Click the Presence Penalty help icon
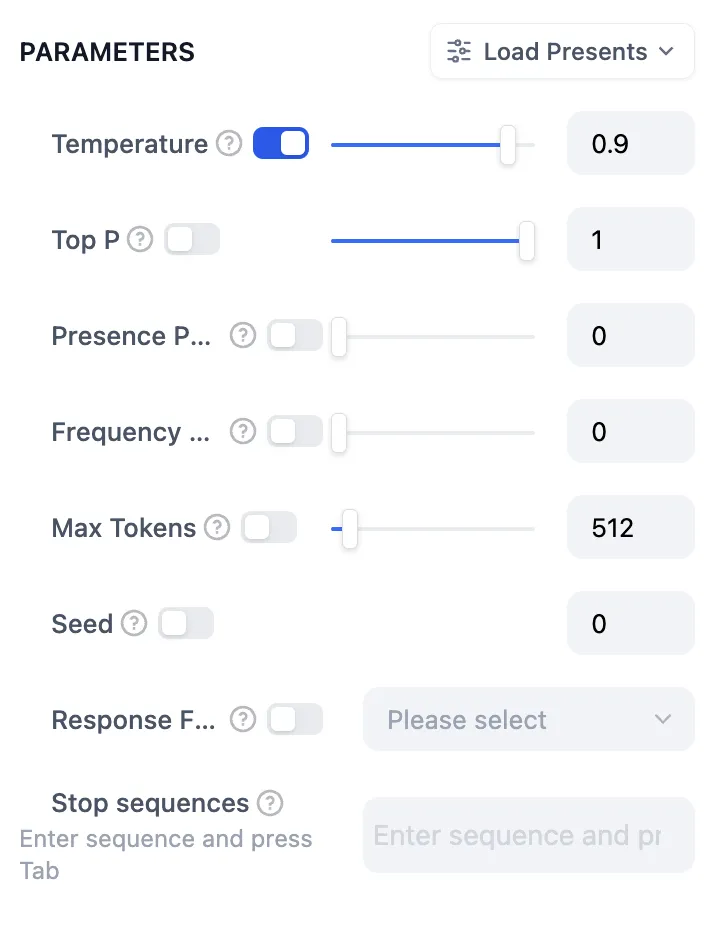 243,336
